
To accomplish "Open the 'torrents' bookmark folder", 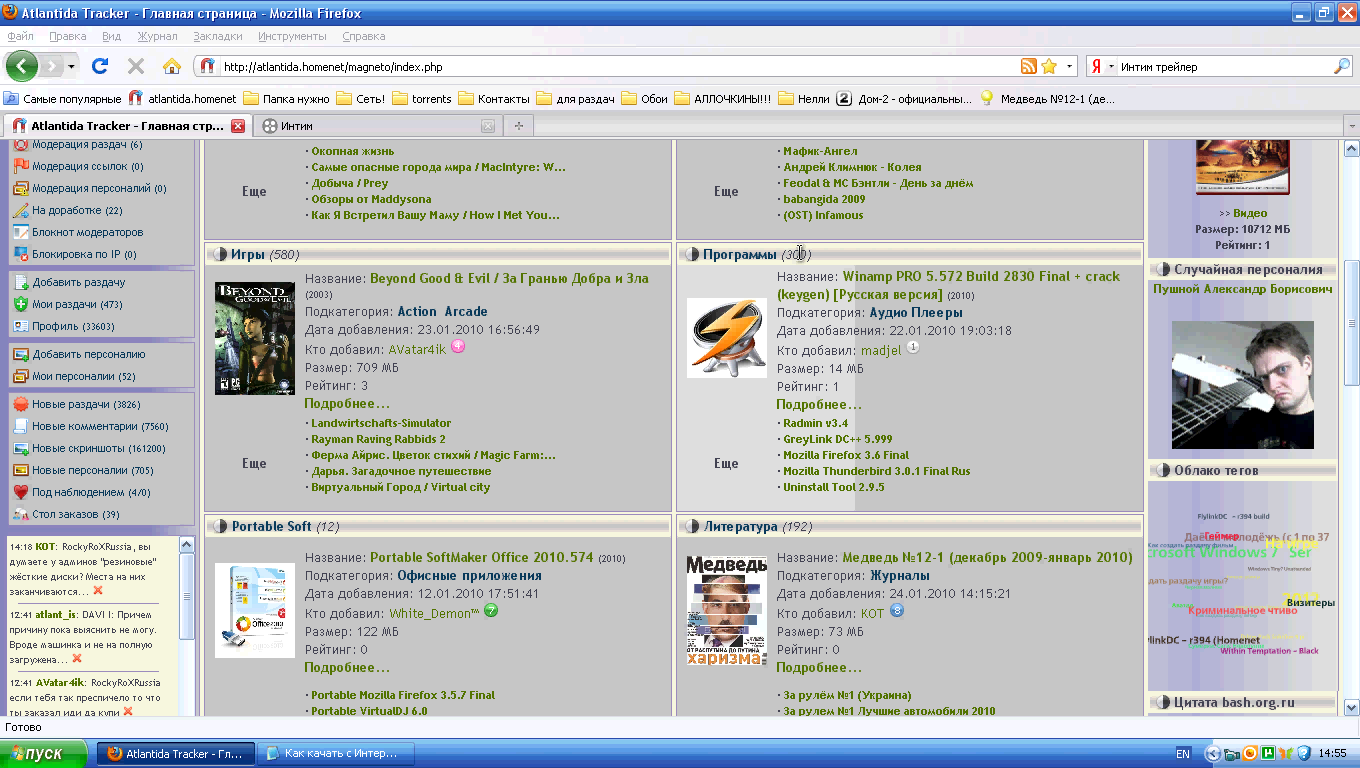I will click(422, 99).
